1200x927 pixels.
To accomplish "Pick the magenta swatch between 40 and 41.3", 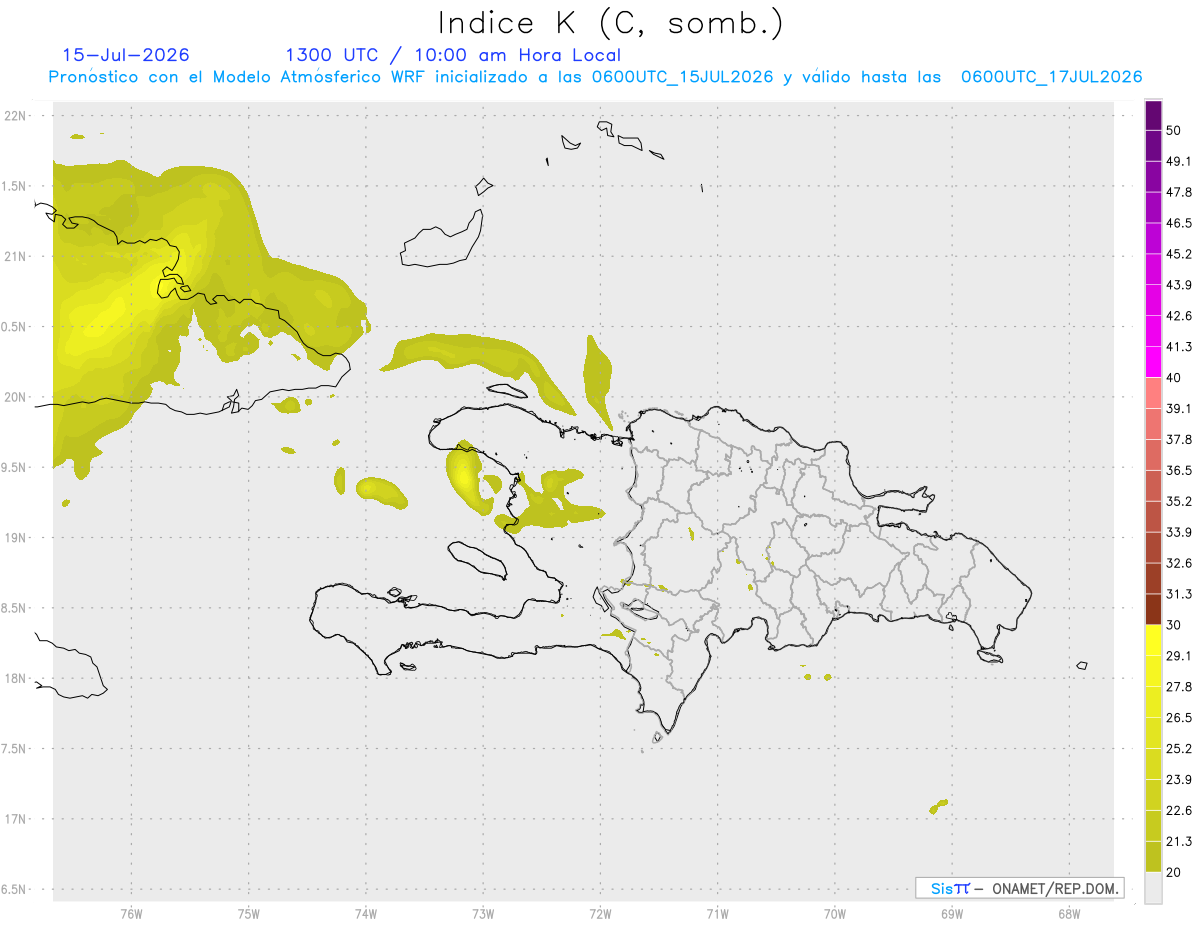I will [1153, 362].
